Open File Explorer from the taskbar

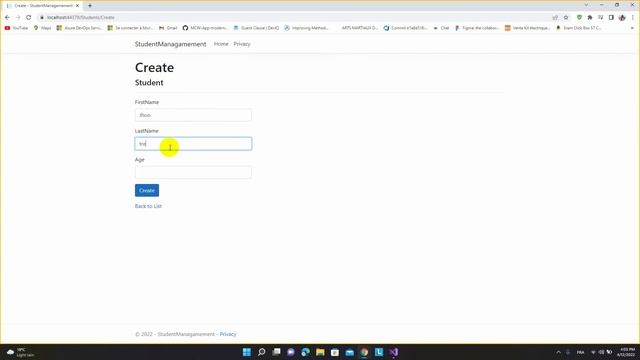(320, 352)
